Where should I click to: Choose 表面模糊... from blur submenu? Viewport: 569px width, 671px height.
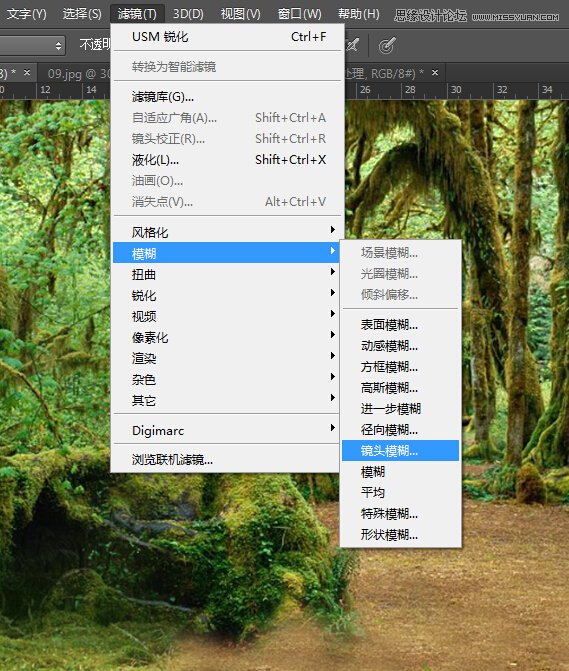pos(400,325)
